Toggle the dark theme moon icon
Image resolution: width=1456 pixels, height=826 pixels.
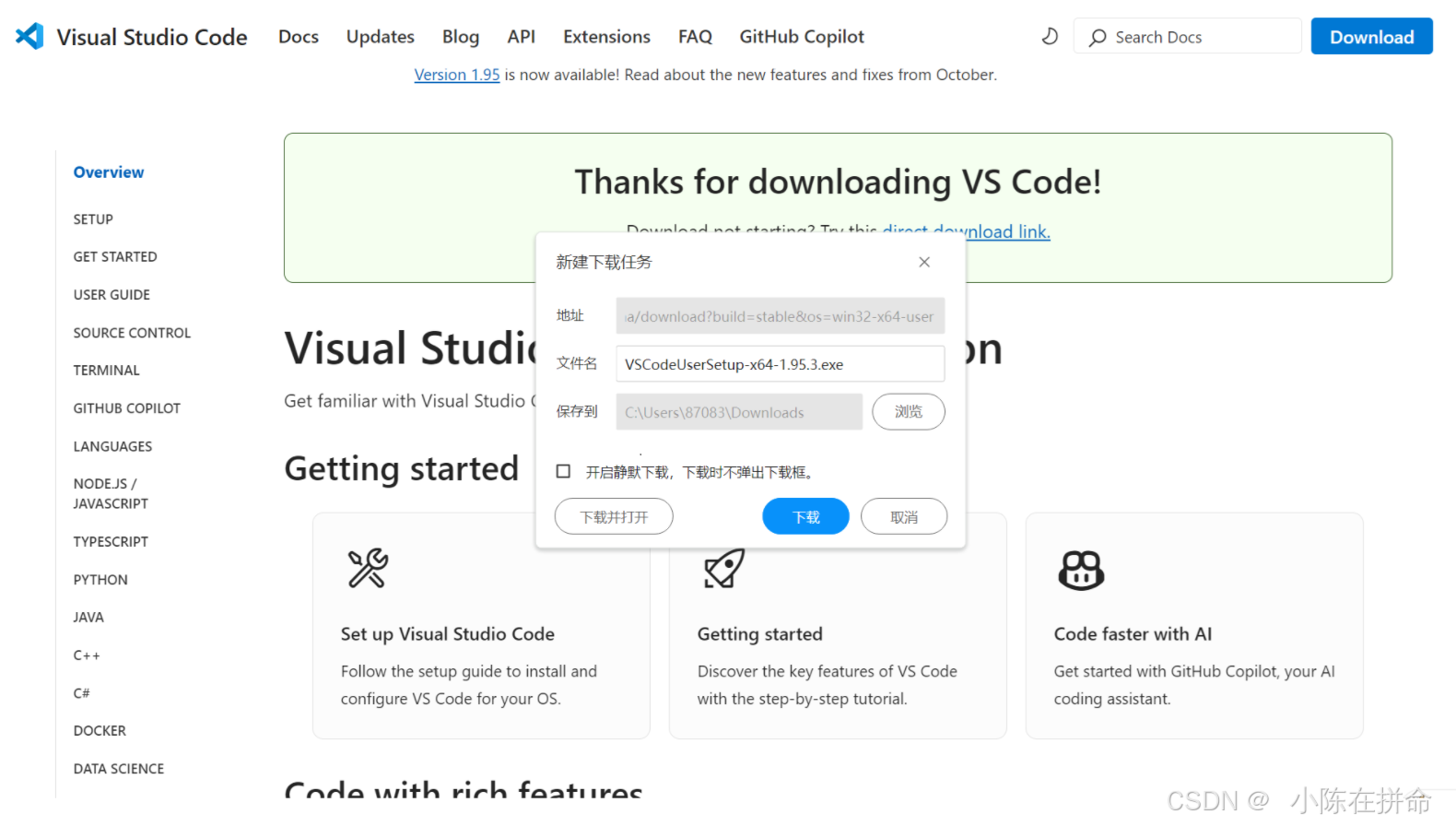click(x=1050, y=37)
